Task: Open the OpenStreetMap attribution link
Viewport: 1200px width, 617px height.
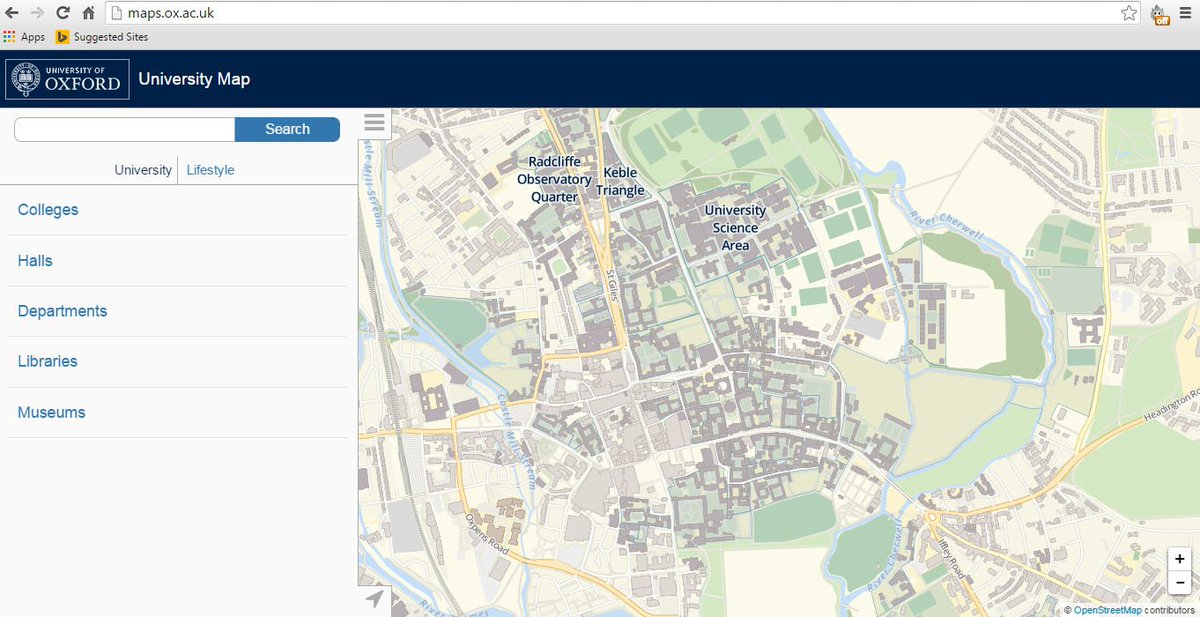Action: tap(1108, 609)
